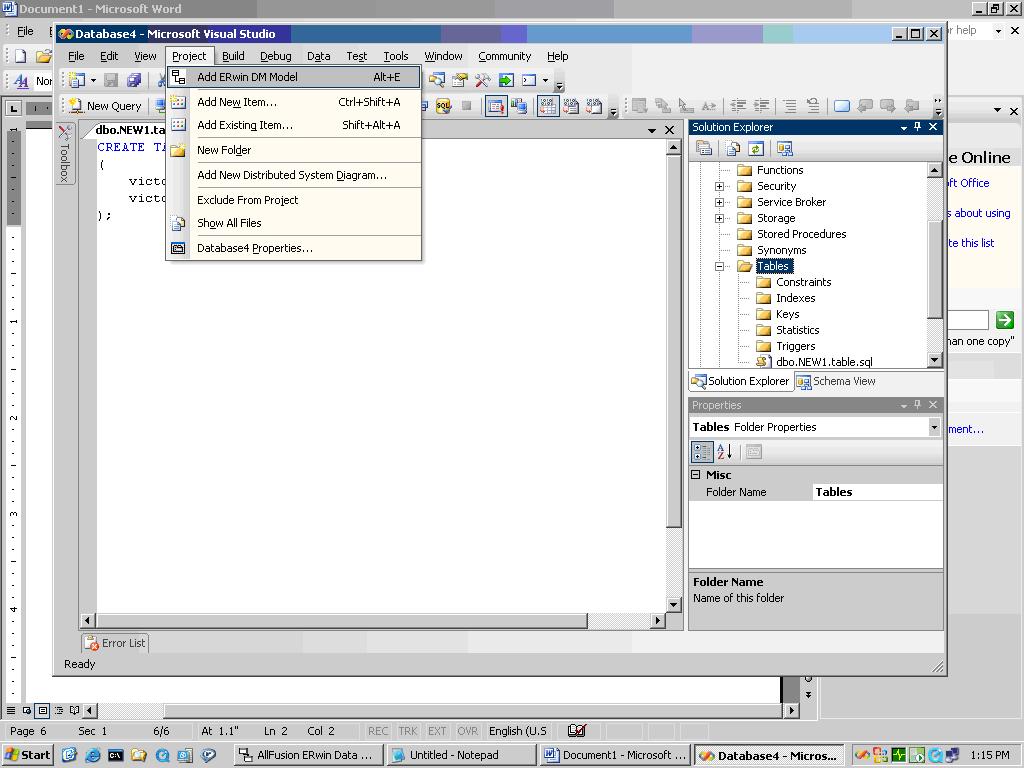Viewport: 1024px width, 768px height.
Task: Click the command prompt quick launch icon
Action: tap(116, 755)
